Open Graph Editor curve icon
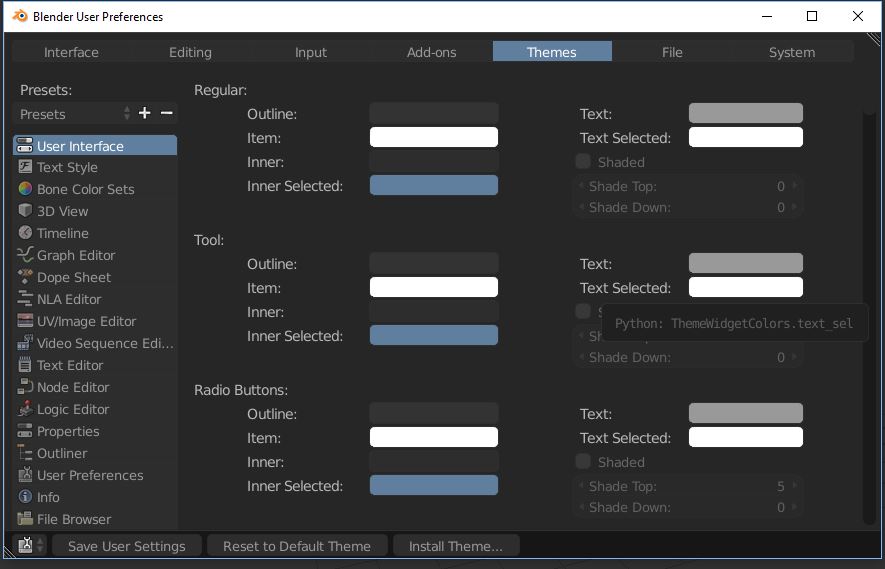 point(25,255)
